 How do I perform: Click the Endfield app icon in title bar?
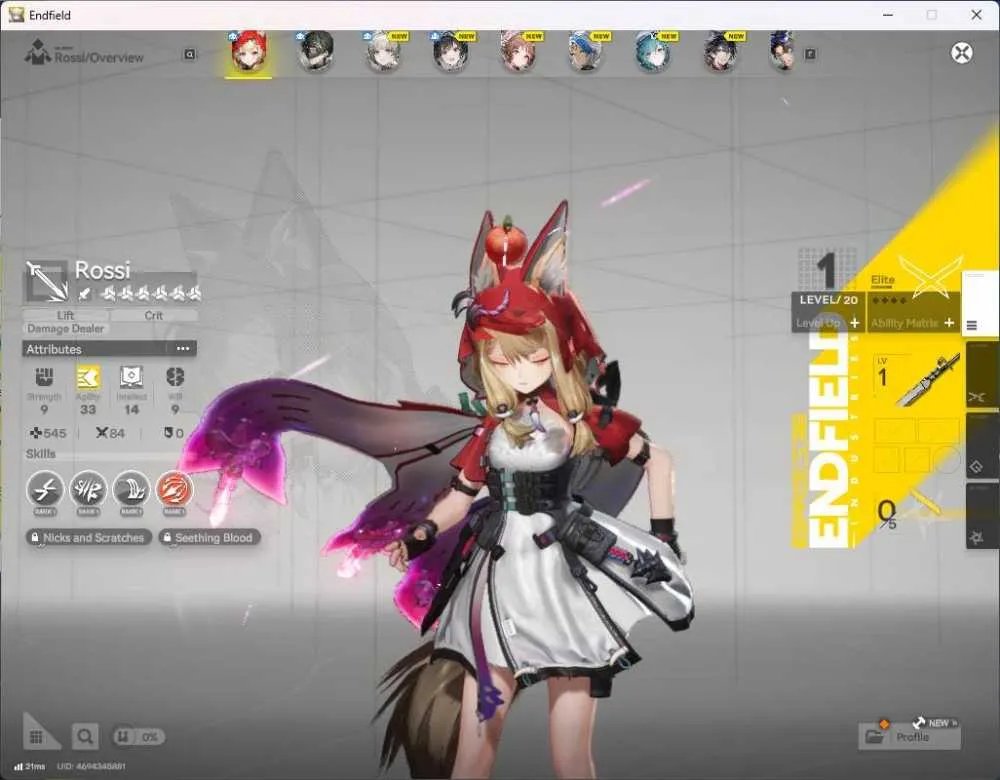(16, 15)
